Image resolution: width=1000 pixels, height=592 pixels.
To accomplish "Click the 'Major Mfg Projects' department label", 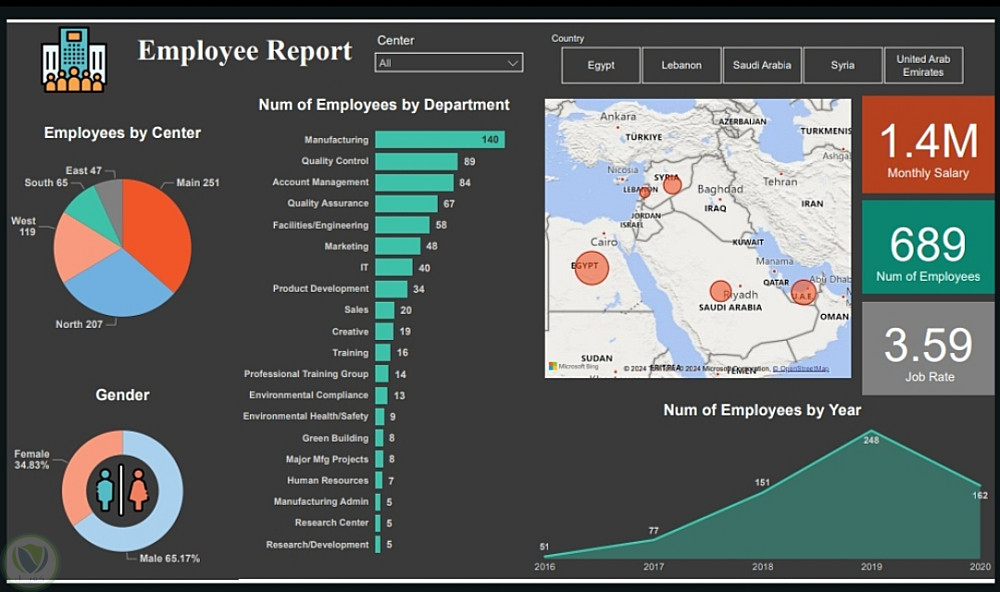I will point(327,459).
